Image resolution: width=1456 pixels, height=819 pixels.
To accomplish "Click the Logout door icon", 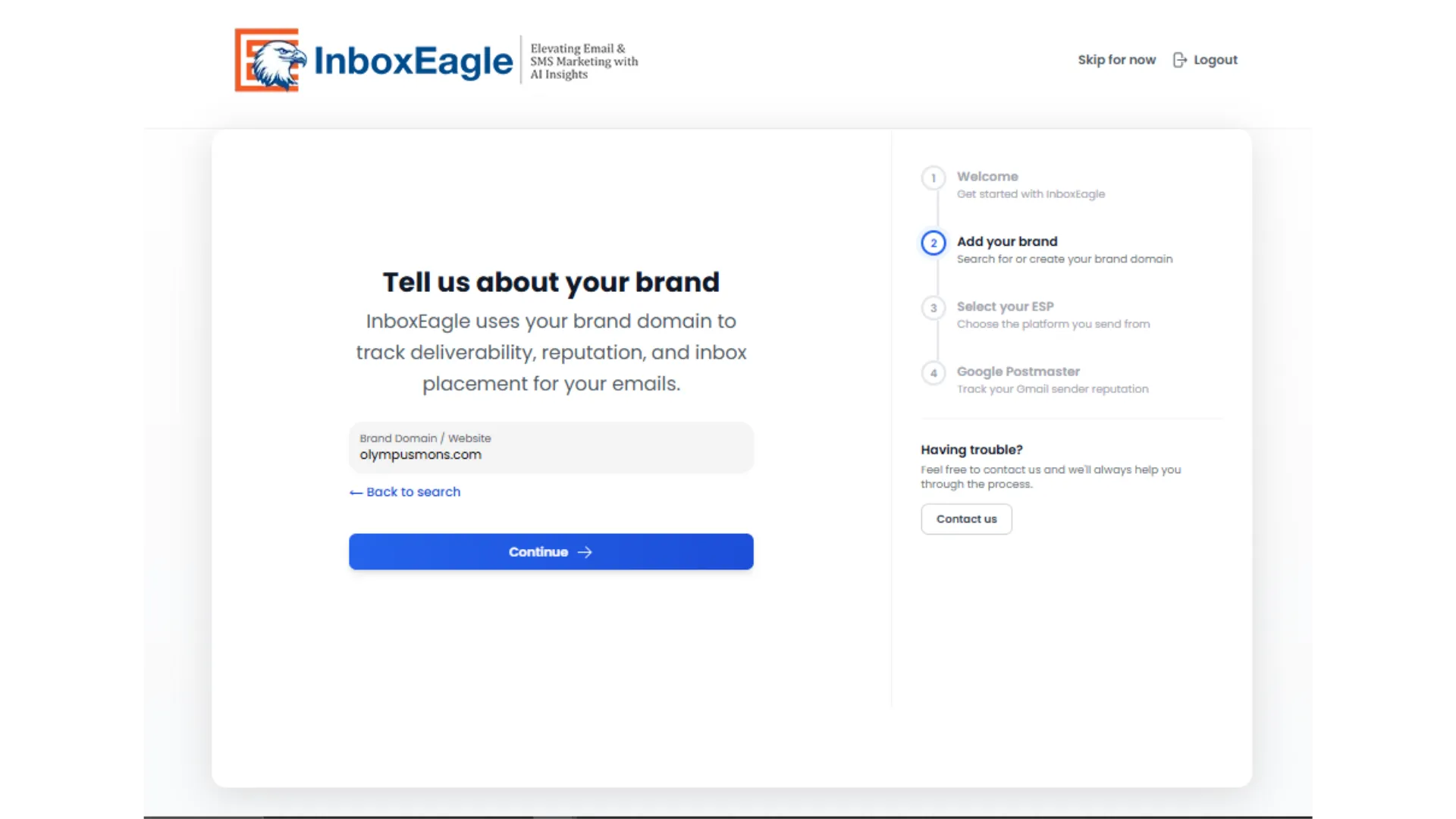I will [x=1179, y=60].
